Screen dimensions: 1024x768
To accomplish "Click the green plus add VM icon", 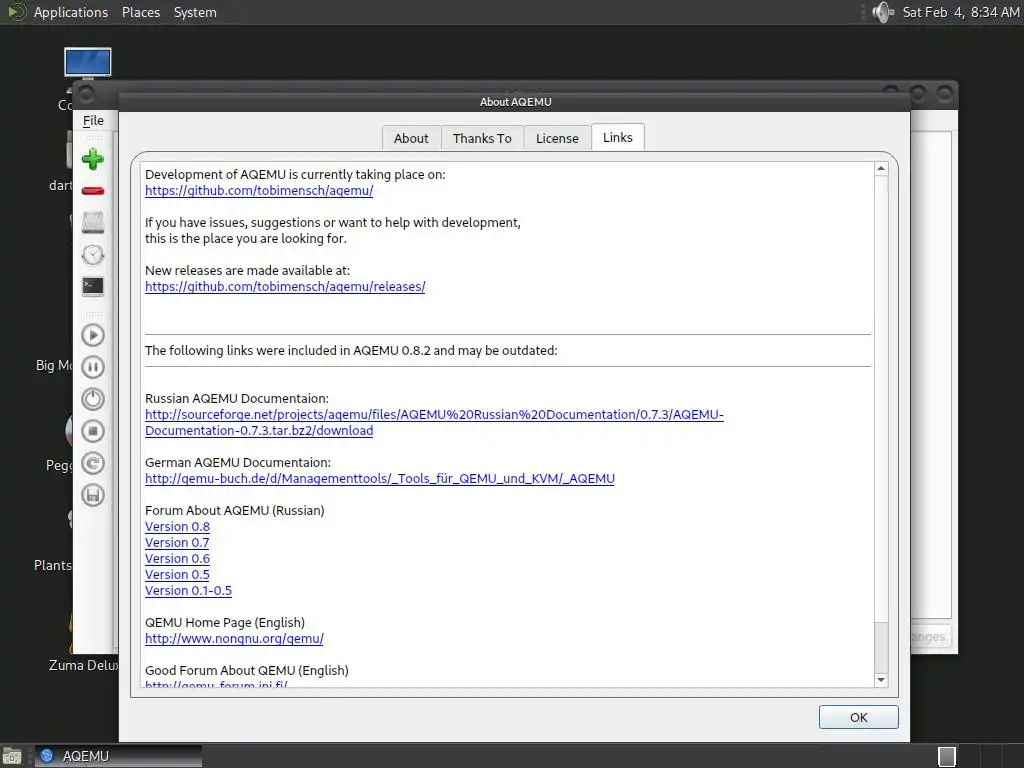I will (93, 159).
